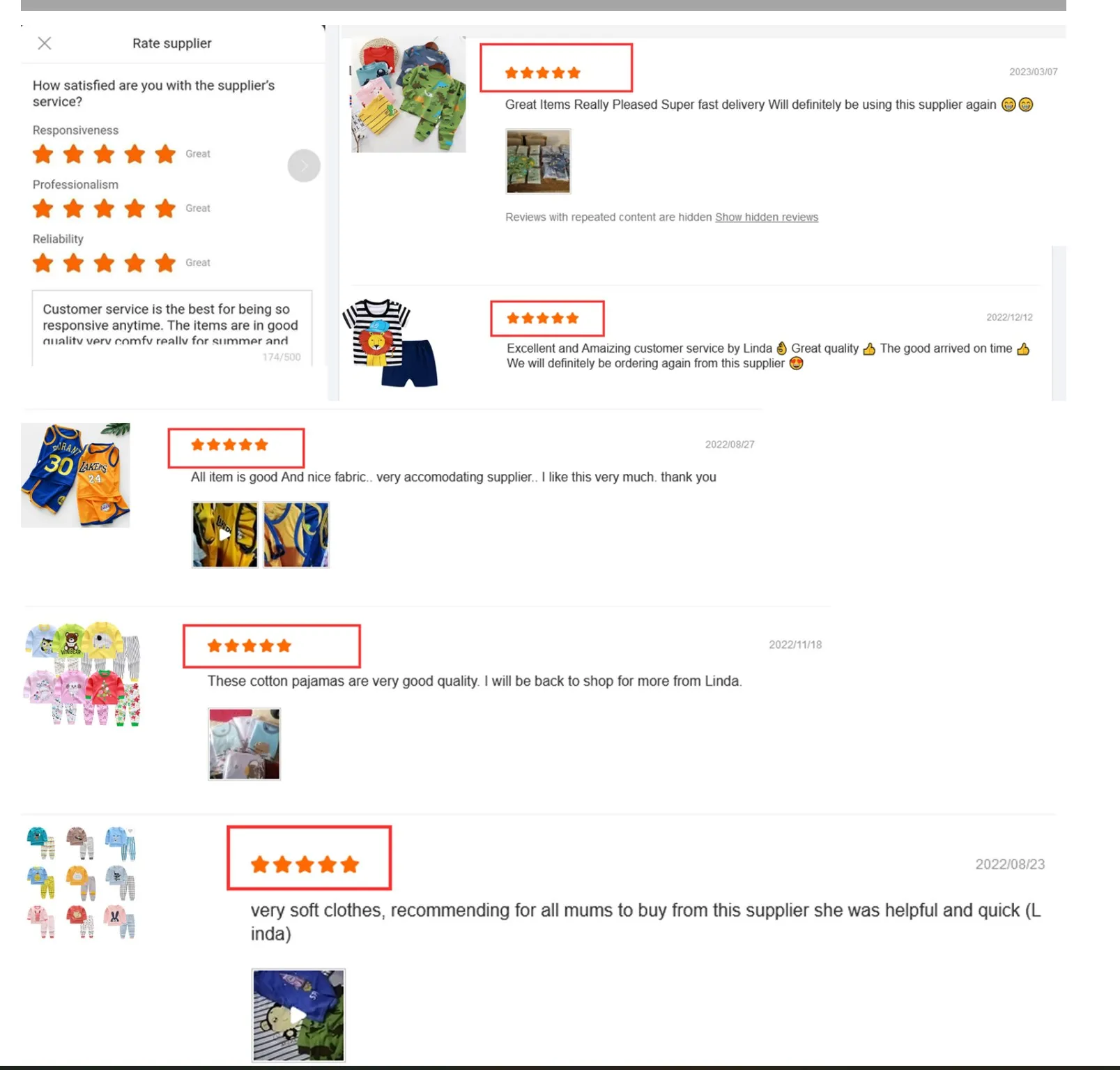Play the monkey shirt review video
Screen dimensions: 1120x1070
[x=298, y=1015]
